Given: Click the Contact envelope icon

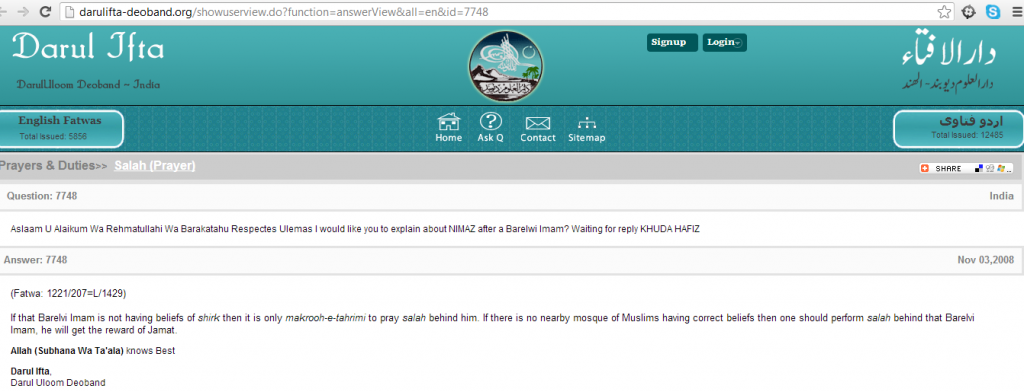Looking at the screenshot, I should coord(537,123).
